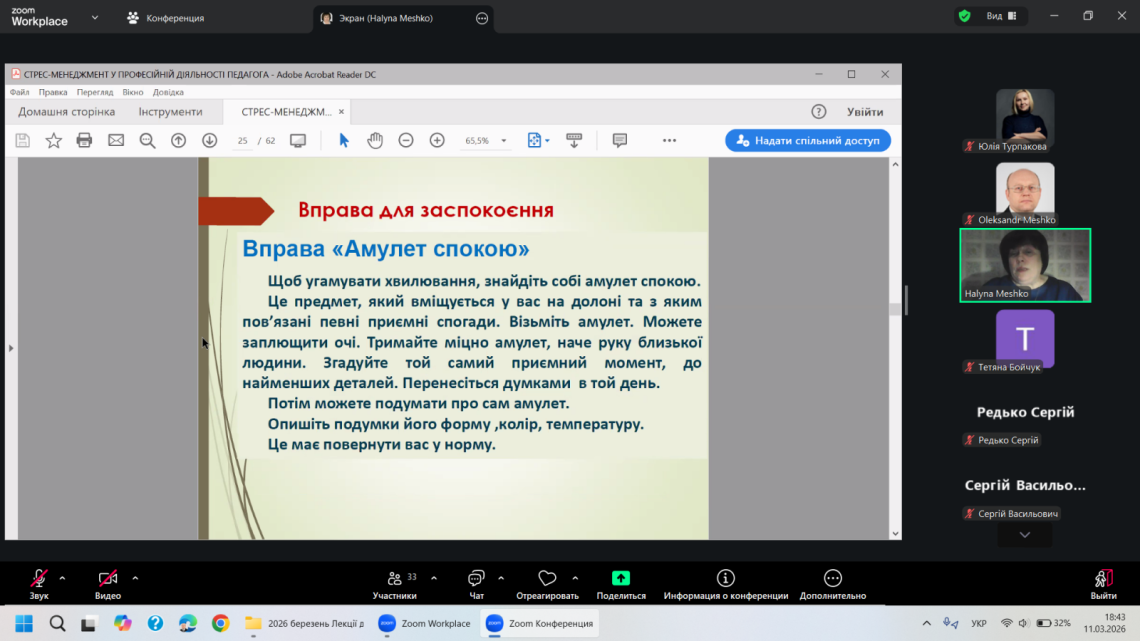Screen dimensions: 1140x641
Task: Click the zoom in plus icon
Action: pos(437,141)
